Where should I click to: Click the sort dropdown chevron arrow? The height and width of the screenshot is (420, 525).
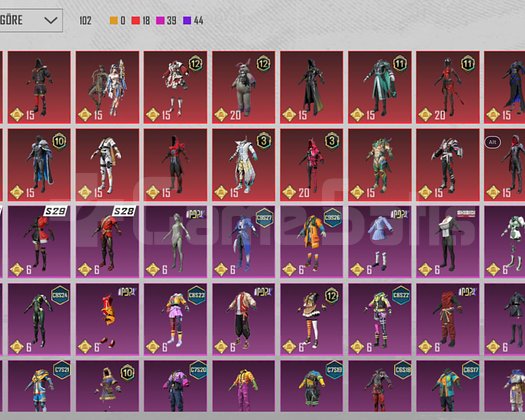[51, 20]
